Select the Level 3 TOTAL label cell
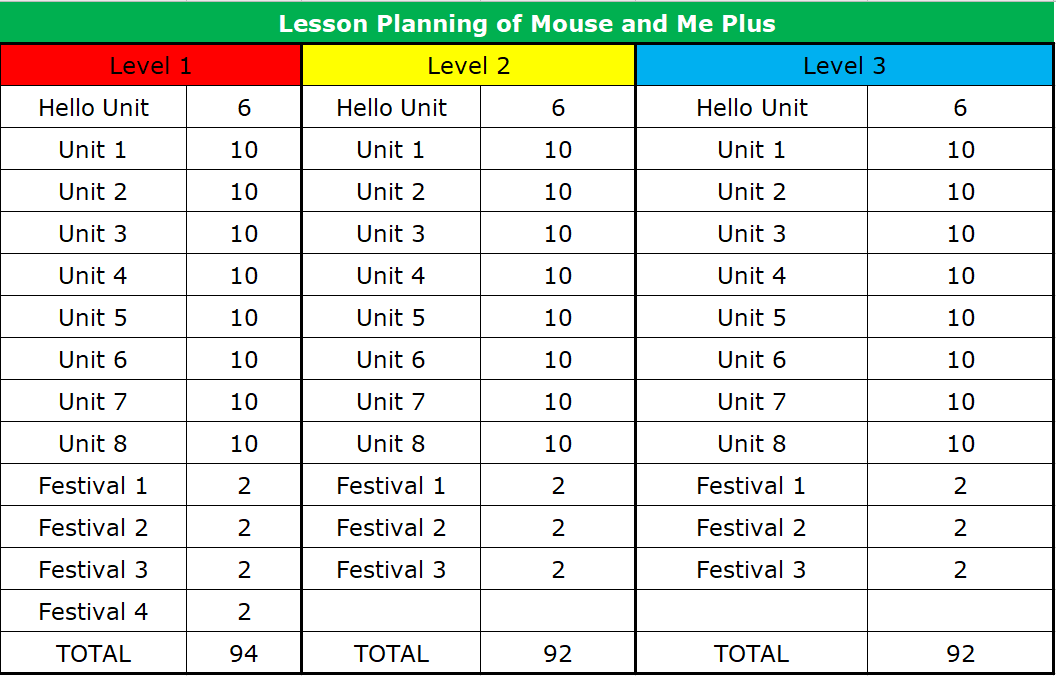1056x676 pixels. pyautogui.click(x=752, y=653)
